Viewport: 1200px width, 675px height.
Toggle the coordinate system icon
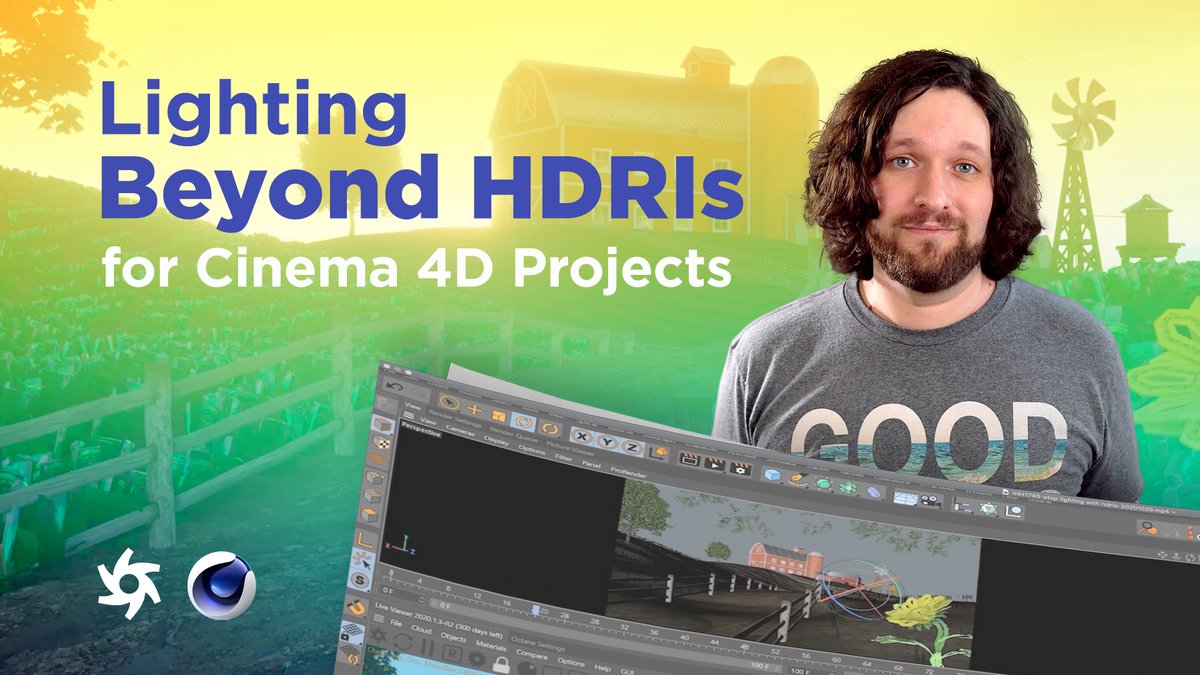pos(658,453)
